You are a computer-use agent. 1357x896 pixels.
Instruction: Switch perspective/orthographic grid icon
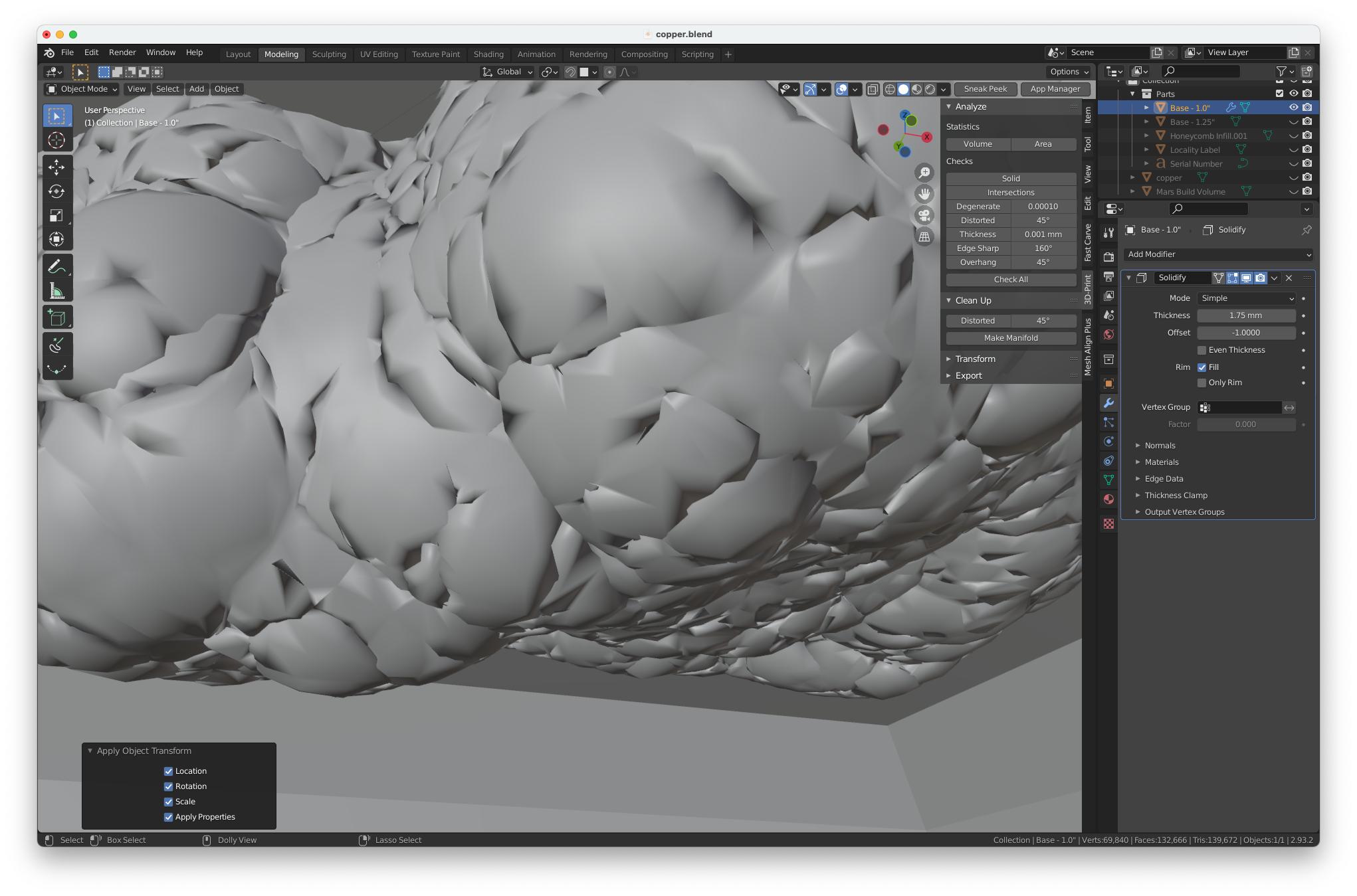[x=924, y=236]
